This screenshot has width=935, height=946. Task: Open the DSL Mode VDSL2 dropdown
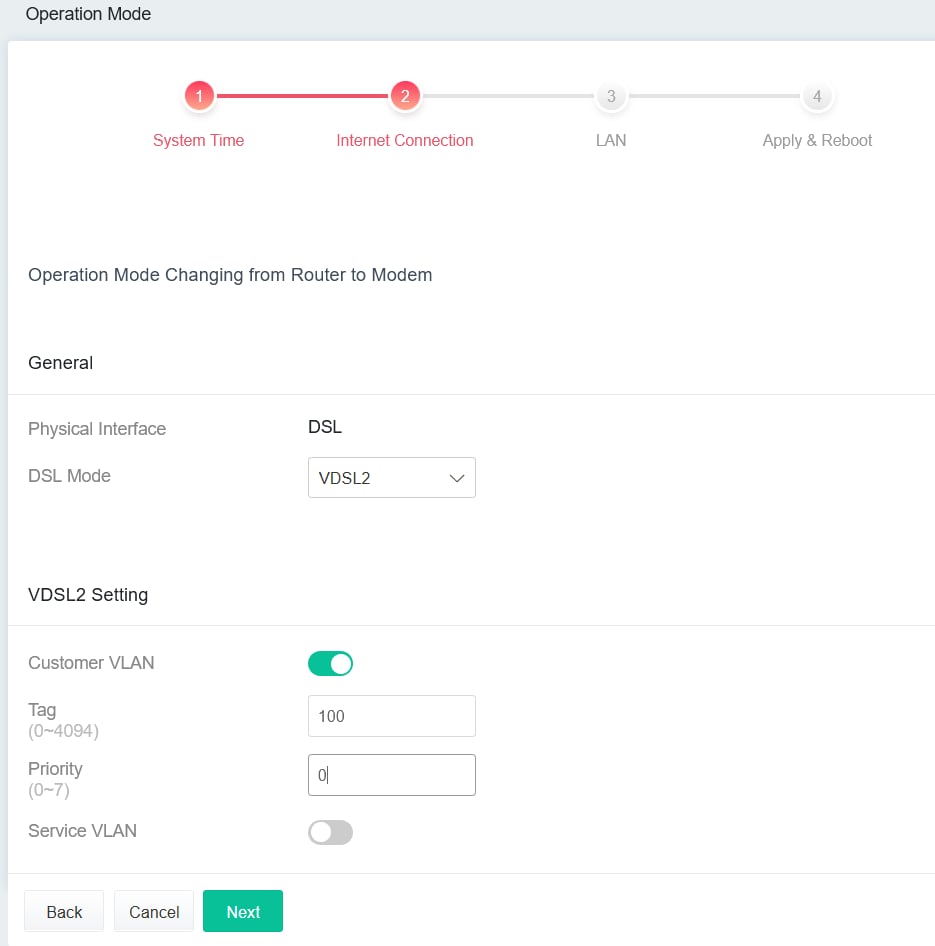(391, 477)
